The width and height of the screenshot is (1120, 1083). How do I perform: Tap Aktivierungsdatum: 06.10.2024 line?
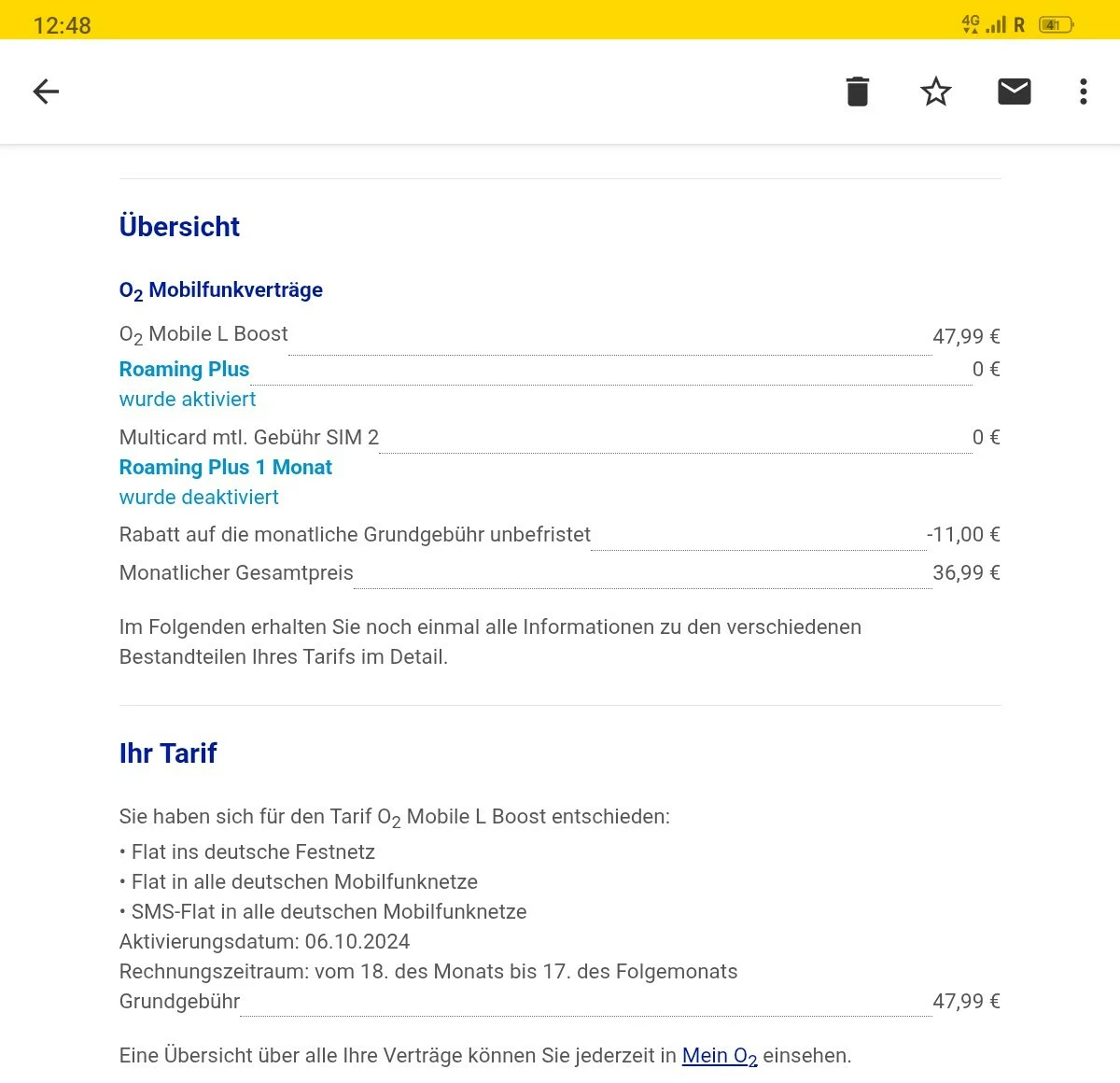coord(264,941)
